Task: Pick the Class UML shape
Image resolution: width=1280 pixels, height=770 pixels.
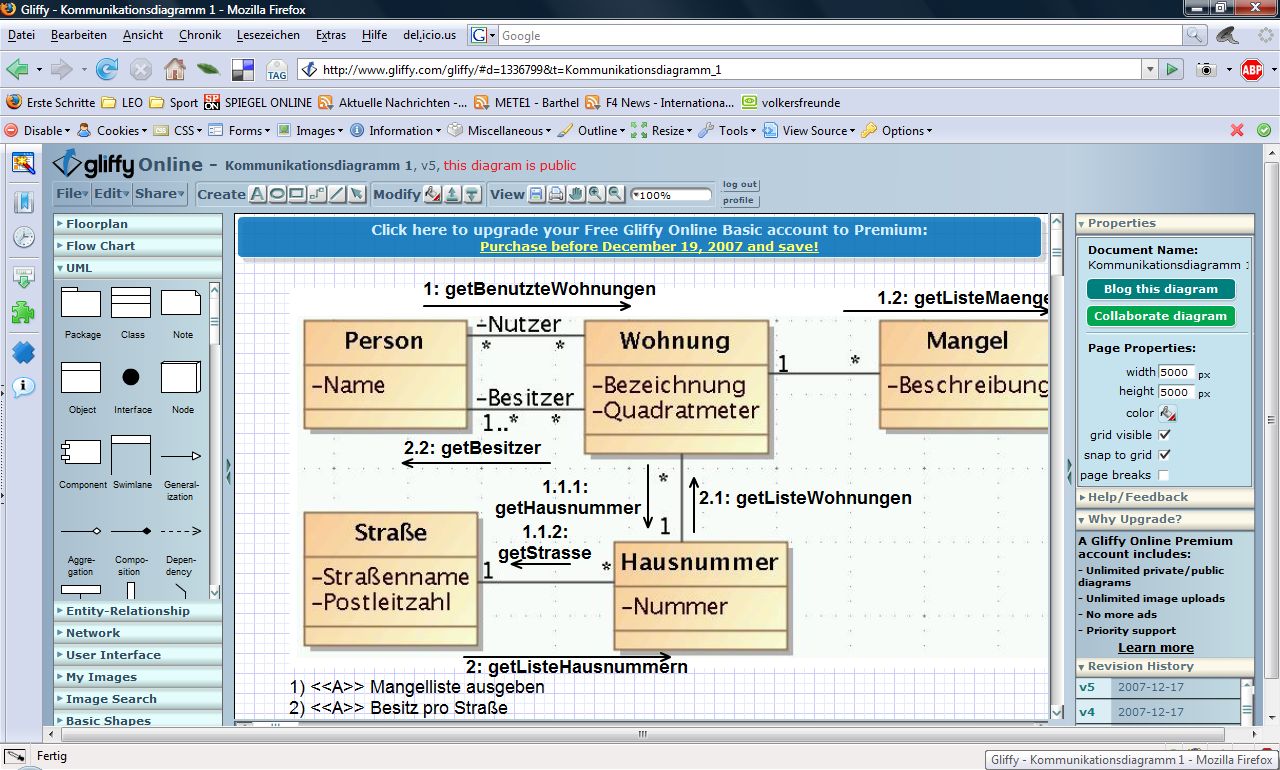Action: [131, 303]
